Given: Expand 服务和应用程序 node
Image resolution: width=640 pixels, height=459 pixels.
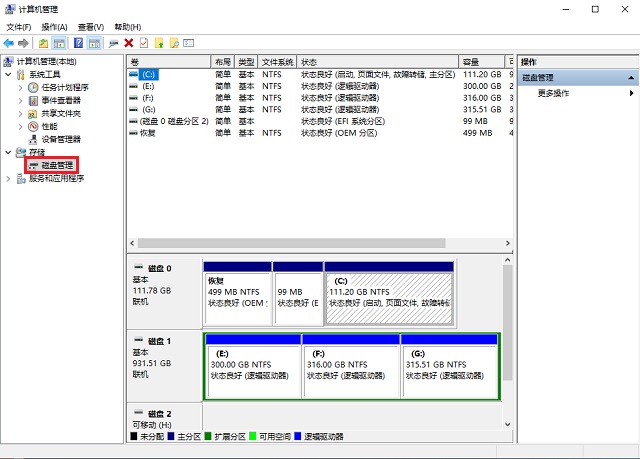Looking at the screenshot, I should coord(9,178).
